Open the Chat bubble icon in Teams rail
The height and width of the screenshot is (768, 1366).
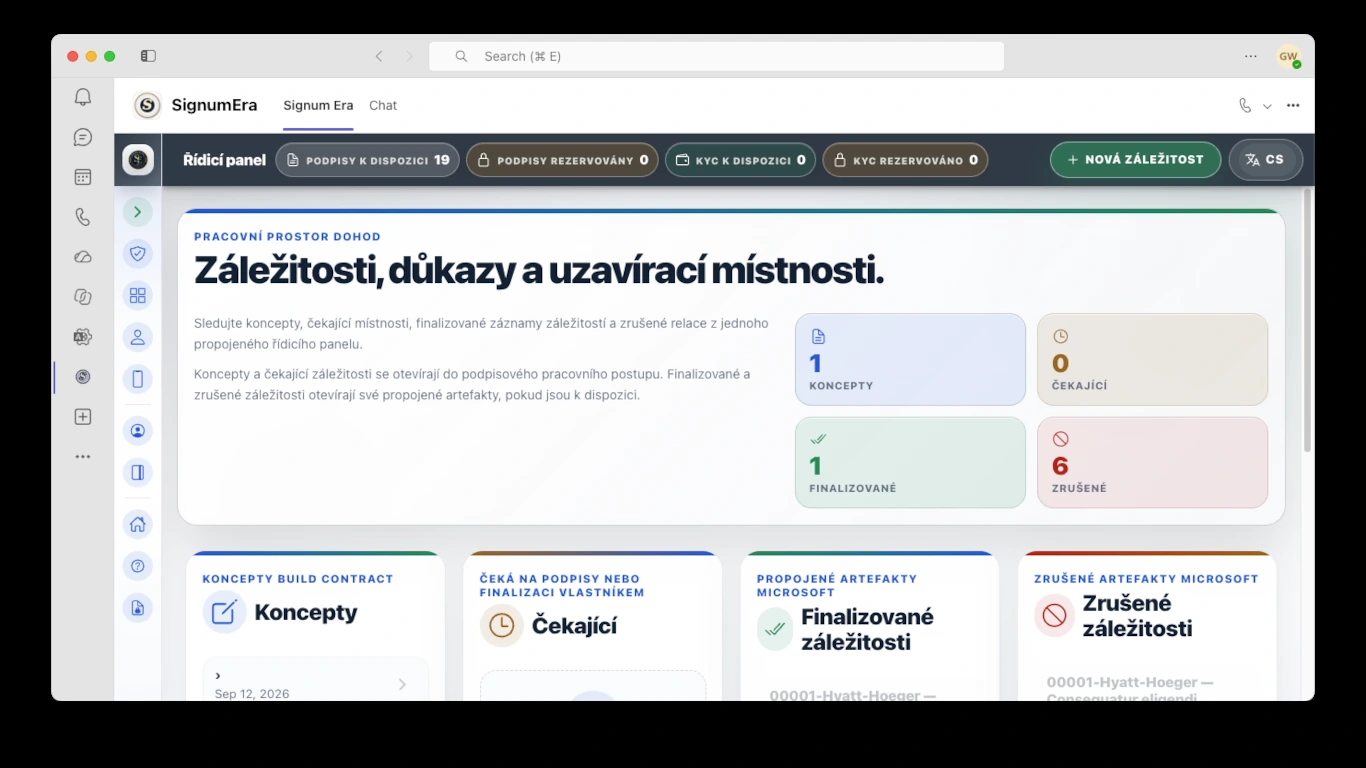(x=83, y=137)
